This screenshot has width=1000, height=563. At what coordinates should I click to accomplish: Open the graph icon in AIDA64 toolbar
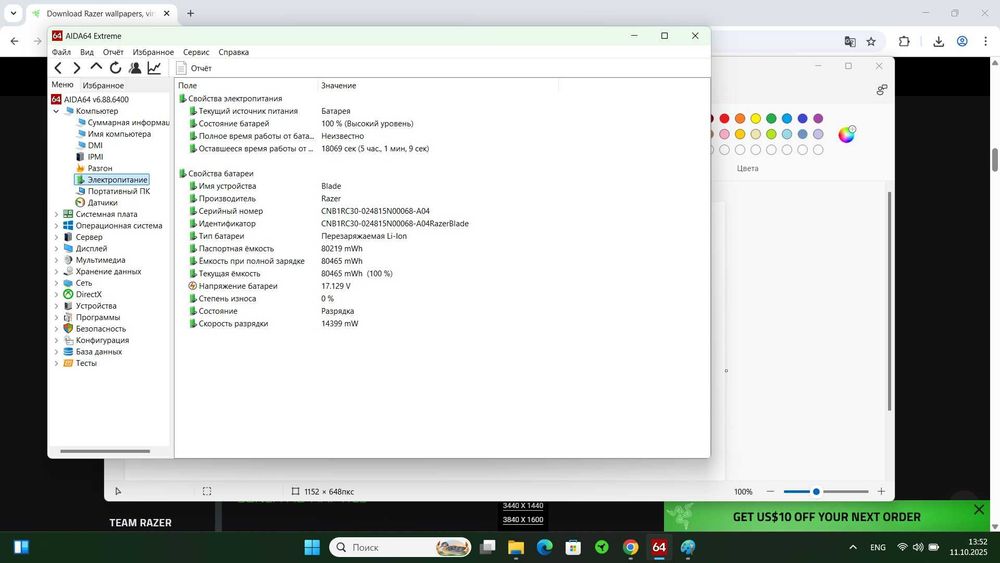(154, 68)
